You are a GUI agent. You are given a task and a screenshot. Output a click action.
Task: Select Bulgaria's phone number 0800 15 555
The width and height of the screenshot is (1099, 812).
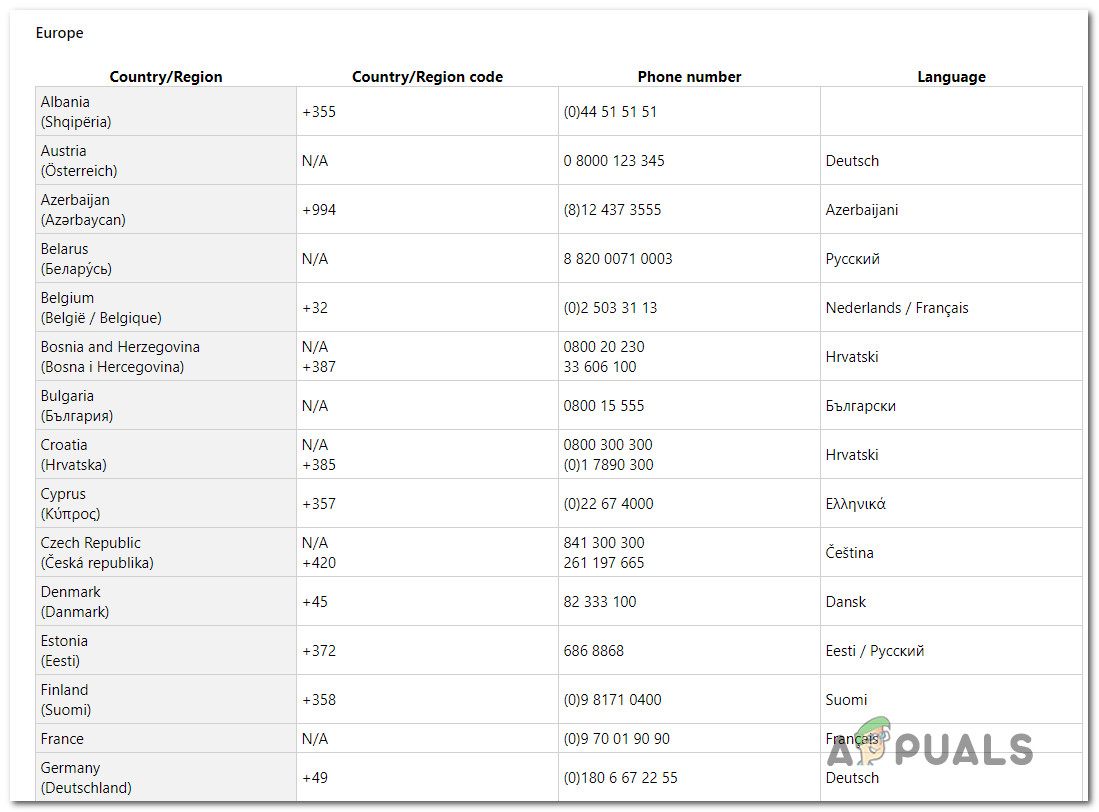[604, 406]
